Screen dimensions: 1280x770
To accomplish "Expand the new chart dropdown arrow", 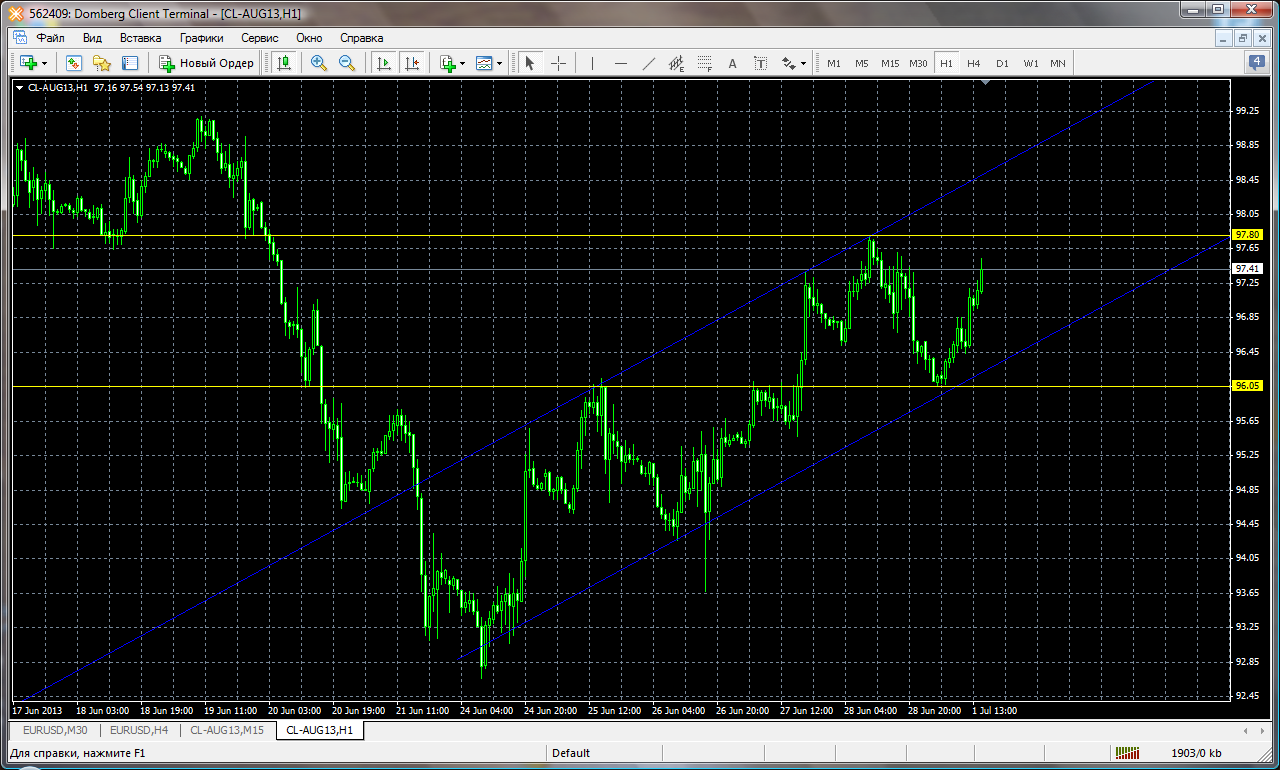I will coord(44,63).
